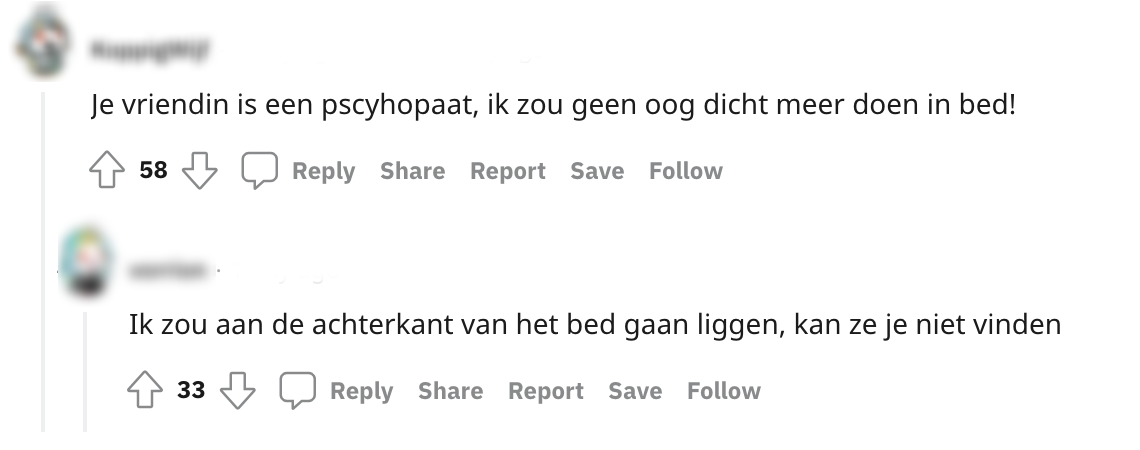
Task: Downvote the comment with 58 points
Action: pos(200,171)
